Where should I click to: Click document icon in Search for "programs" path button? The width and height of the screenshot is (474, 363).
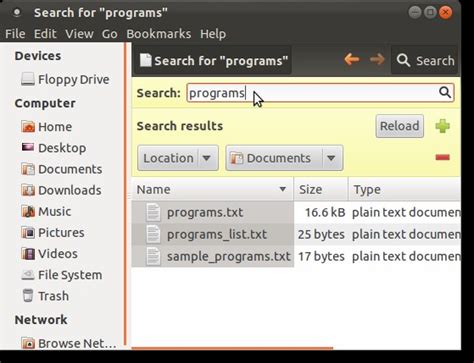(x=145, y=60)
